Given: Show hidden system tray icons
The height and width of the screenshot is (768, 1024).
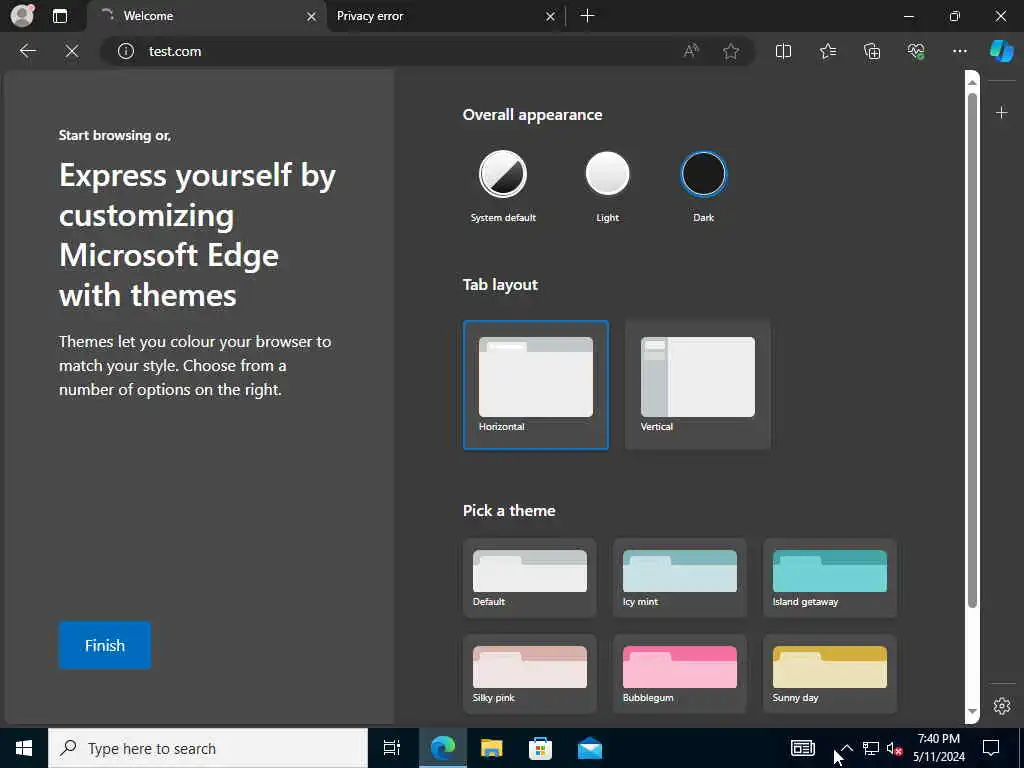Looking at the screenshot, I should (x=846, y=748).
